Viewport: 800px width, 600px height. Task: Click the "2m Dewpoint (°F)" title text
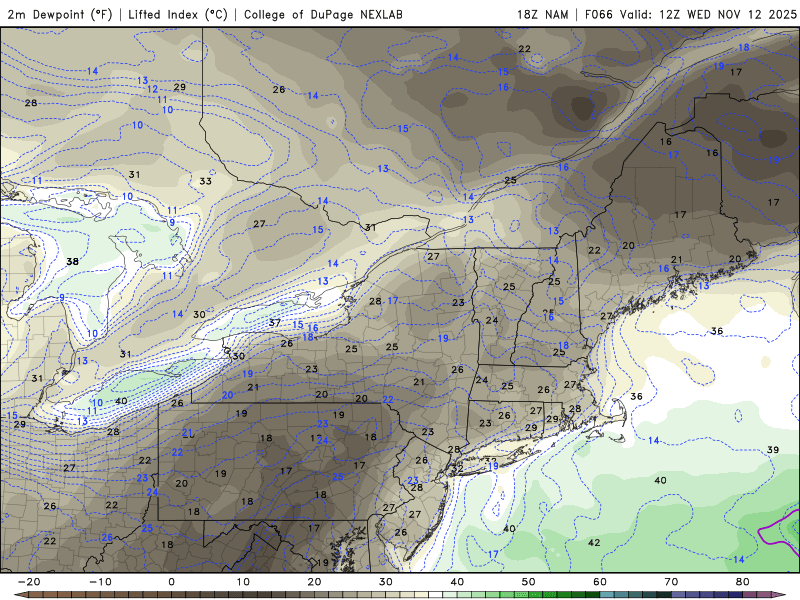59,14
